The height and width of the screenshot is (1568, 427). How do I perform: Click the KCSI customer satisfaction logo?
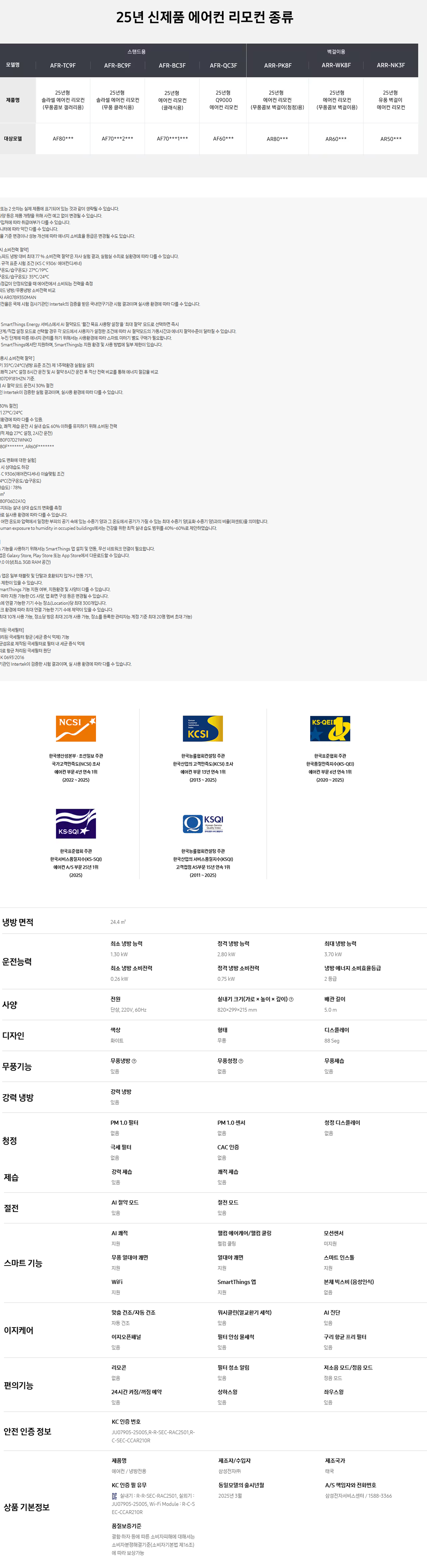coord(203,729)
